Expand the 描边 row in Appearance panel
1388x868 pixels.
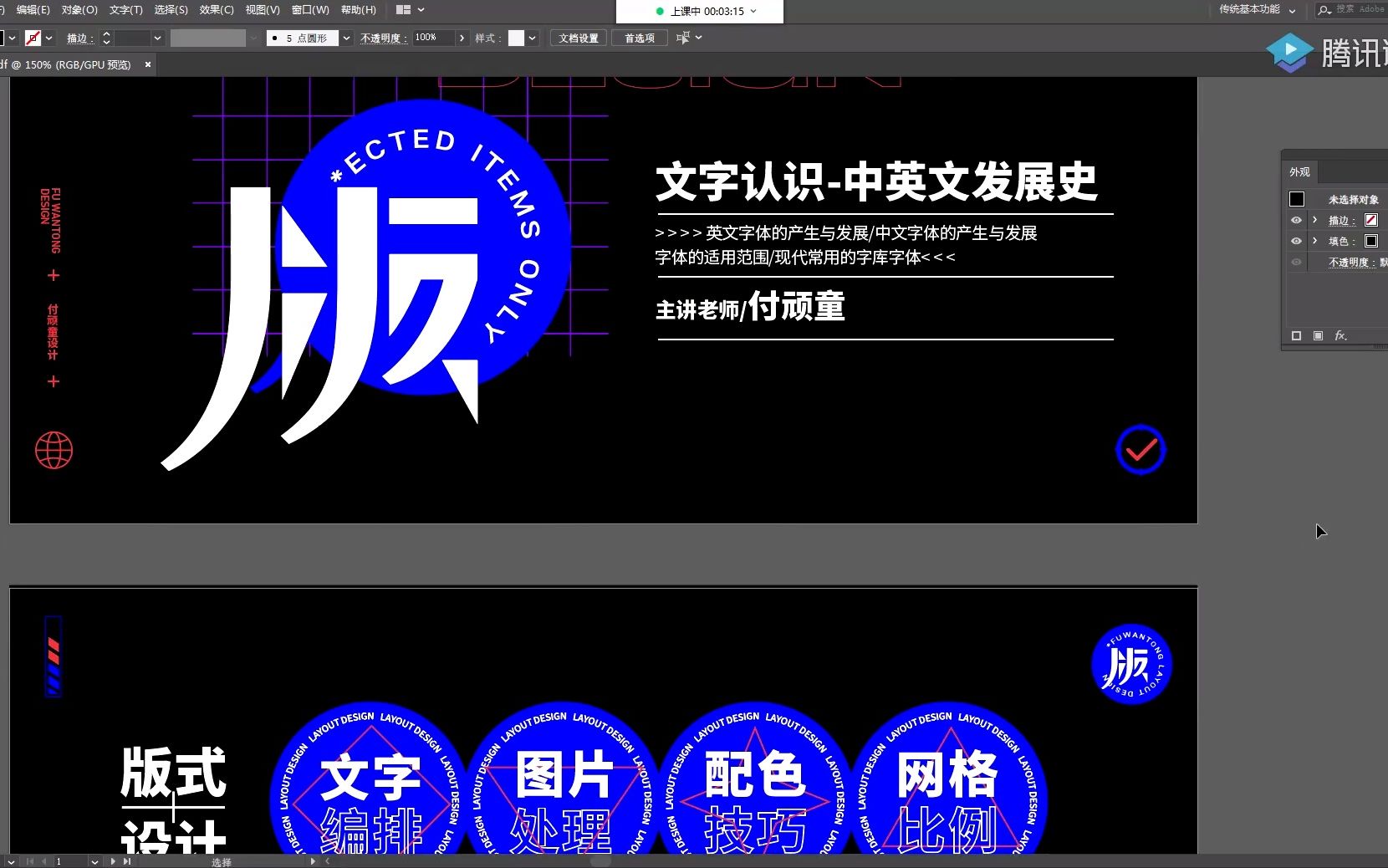1315,220
